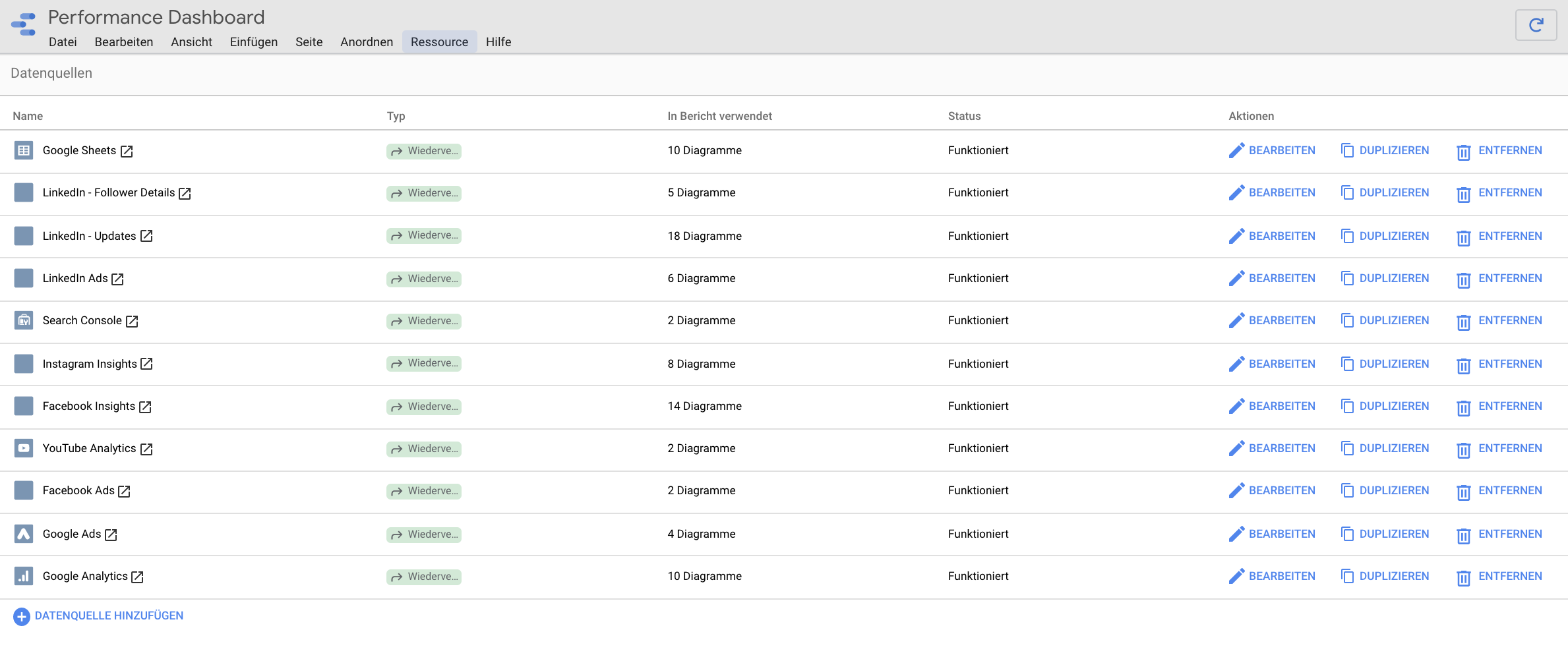
Task: Duplicate the Search Console data source
Action: click(x=1385, y=320)
